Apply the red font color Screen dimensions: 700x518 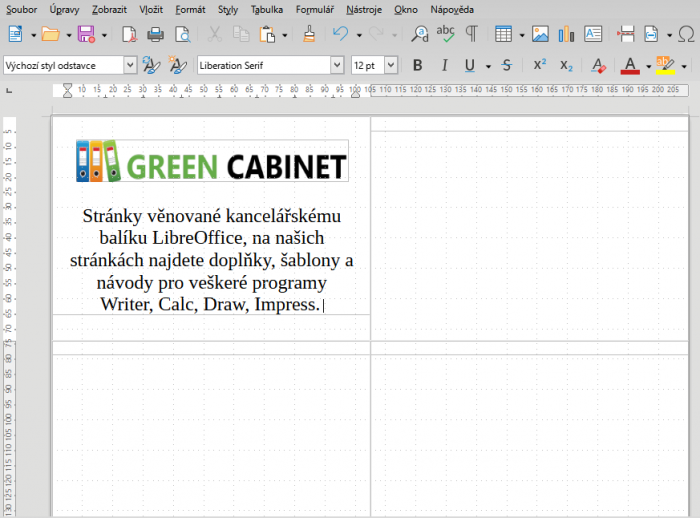coord(630,66)
